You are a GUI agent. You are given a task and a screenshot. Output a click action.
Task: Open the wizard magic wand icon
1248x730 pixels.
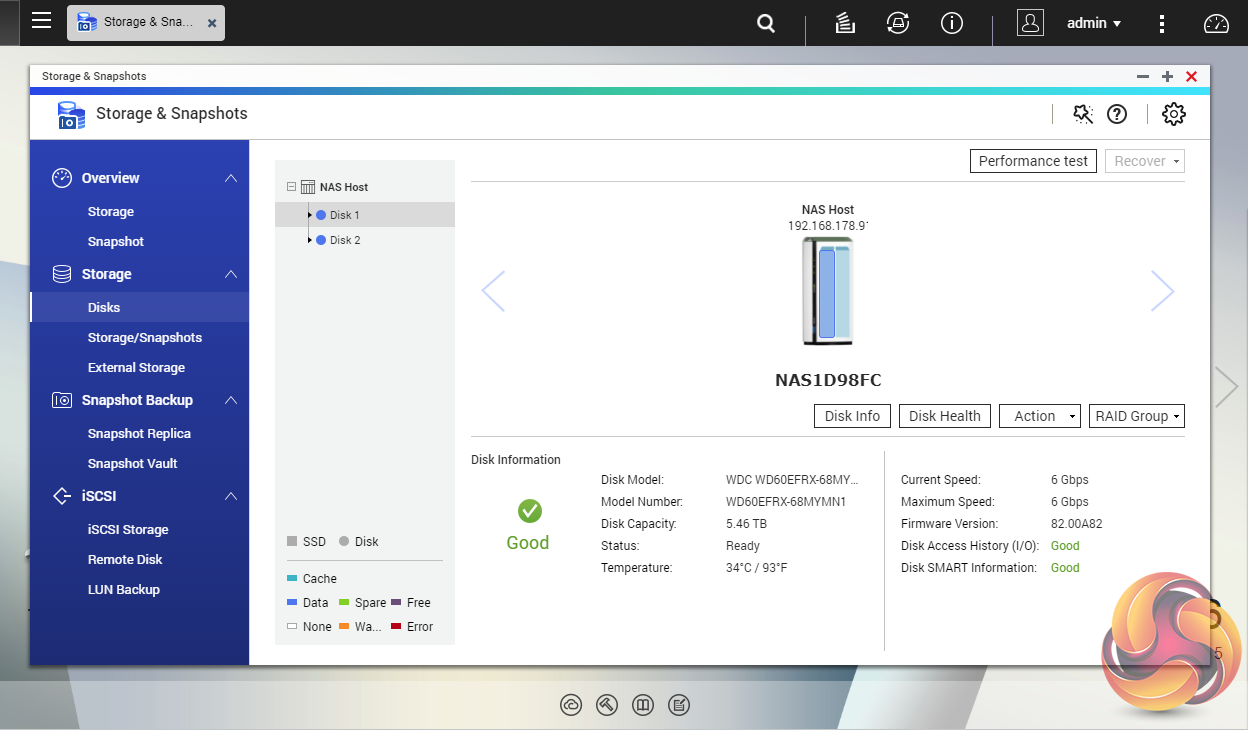click(1083, 114)
